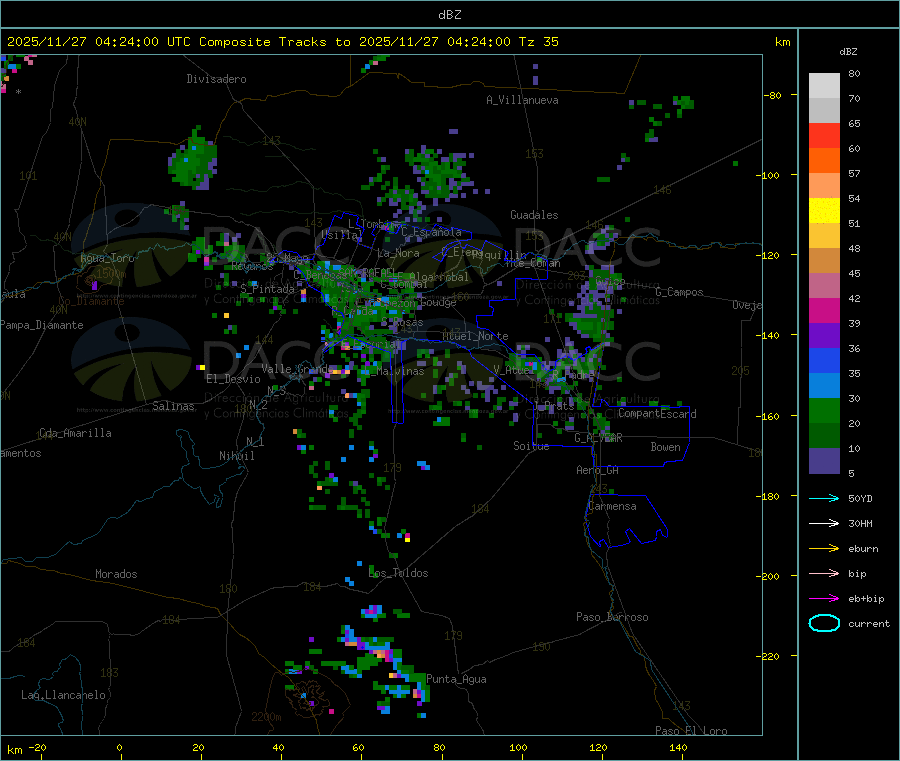900x761 pixels.
Task: Select the gray 65-70 dBZ swatch
Action: click(824, 111)
